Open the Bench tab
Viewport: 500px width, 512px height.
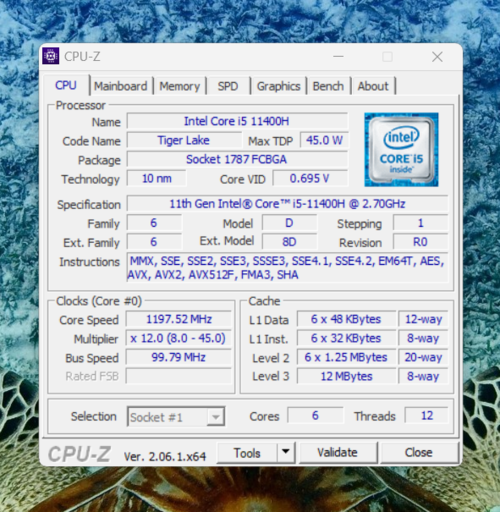[x=328, y=86]
